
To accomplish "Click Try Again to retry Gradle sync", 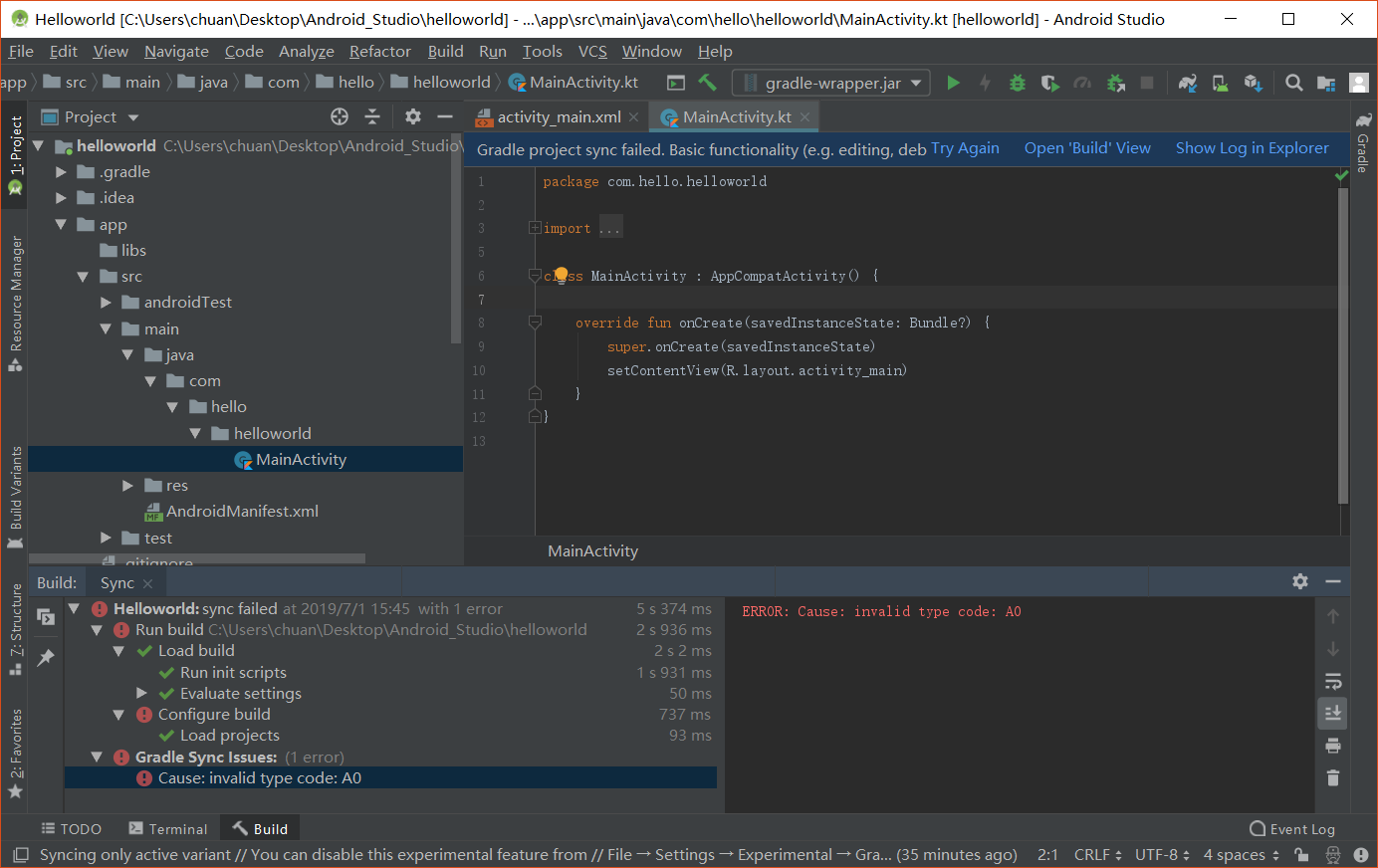I will pyautogui.click(x=965, y=147).
